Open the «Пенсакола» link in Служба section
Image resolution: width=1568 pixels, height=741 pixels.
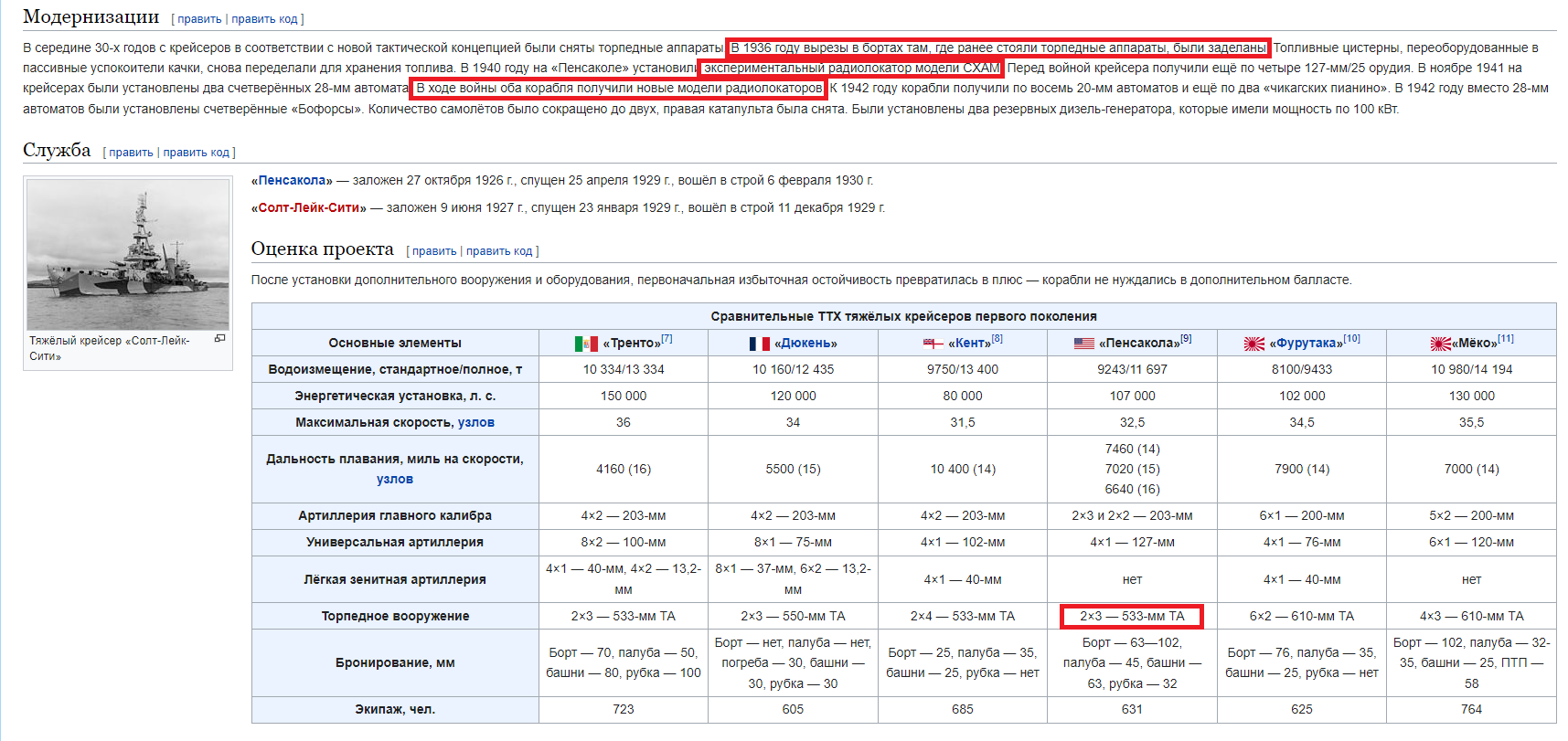click(x=293, y=181)
